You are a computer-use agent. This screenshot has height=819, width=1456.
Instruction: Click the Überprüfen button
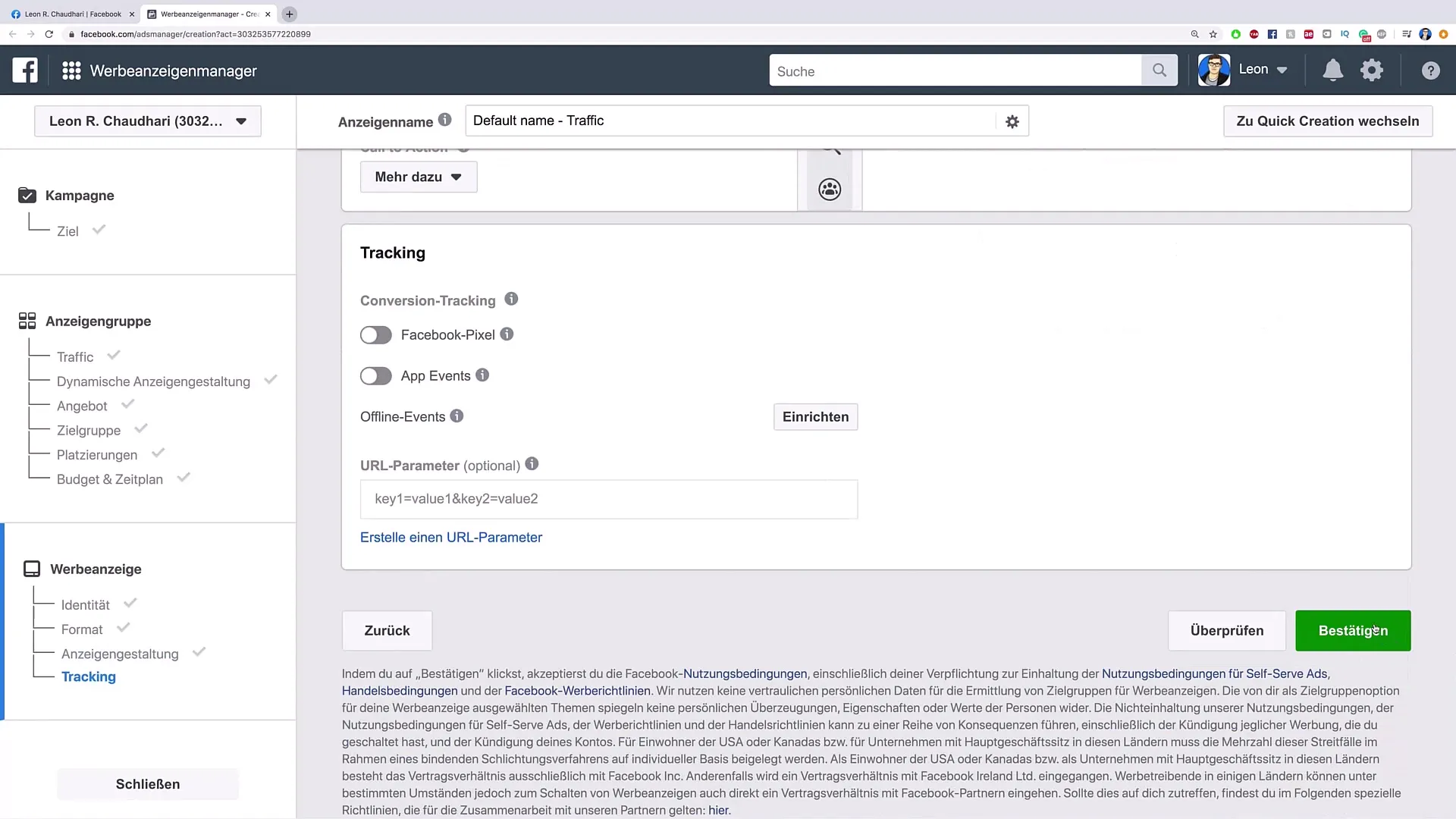(1227, 631)
